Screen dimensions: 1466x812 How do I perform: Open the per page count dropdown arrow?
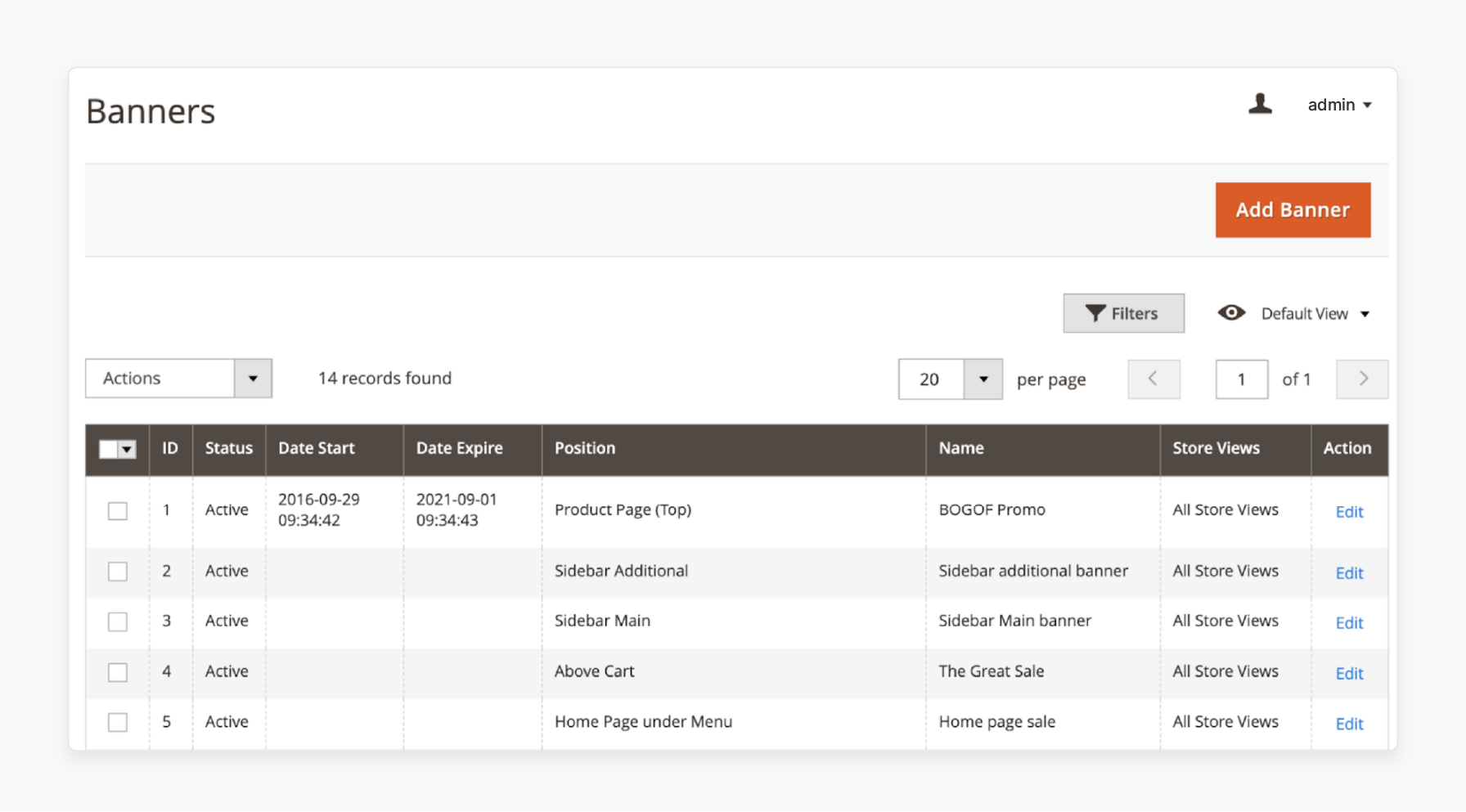pos(983,379)
